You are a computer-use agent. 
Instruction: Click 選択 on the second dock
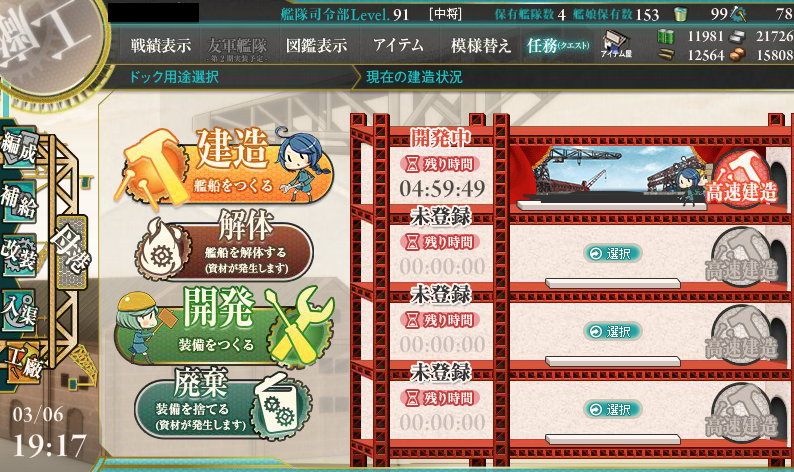tap(613, 253)
